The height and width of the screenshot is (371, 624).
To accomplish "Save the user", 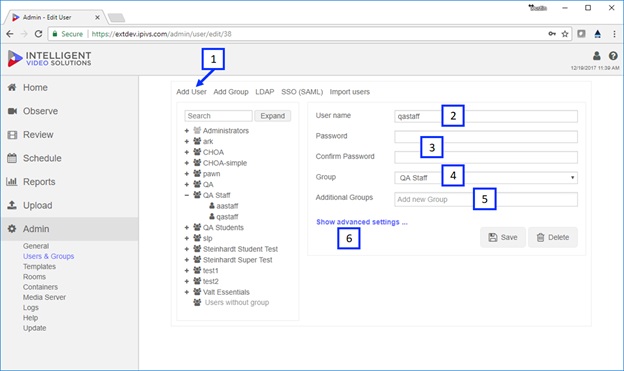I will 503,237.
